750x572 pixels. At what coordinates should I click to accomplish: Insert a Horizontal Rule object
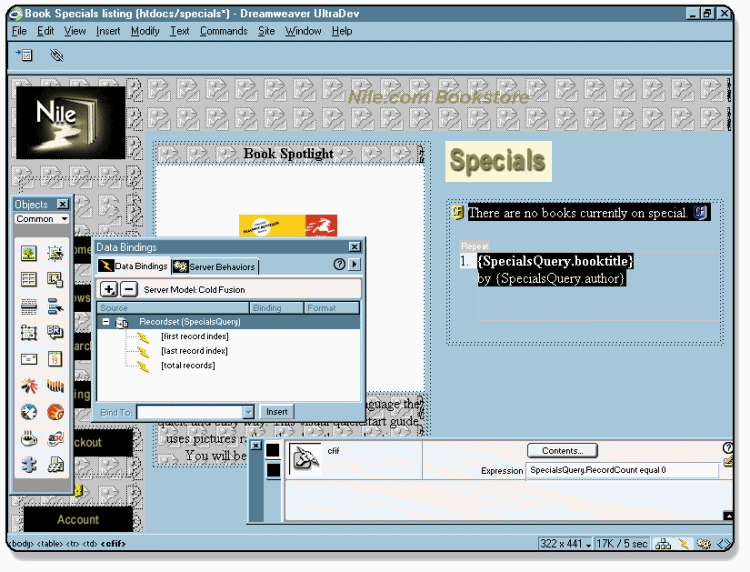click(29, 306)
